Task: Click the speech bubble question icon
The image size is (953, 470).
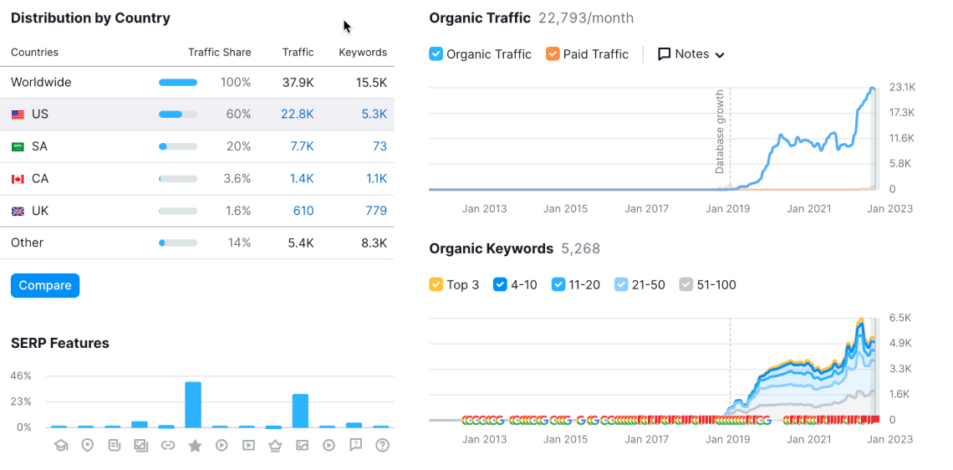Action: [x=356, y=446]
